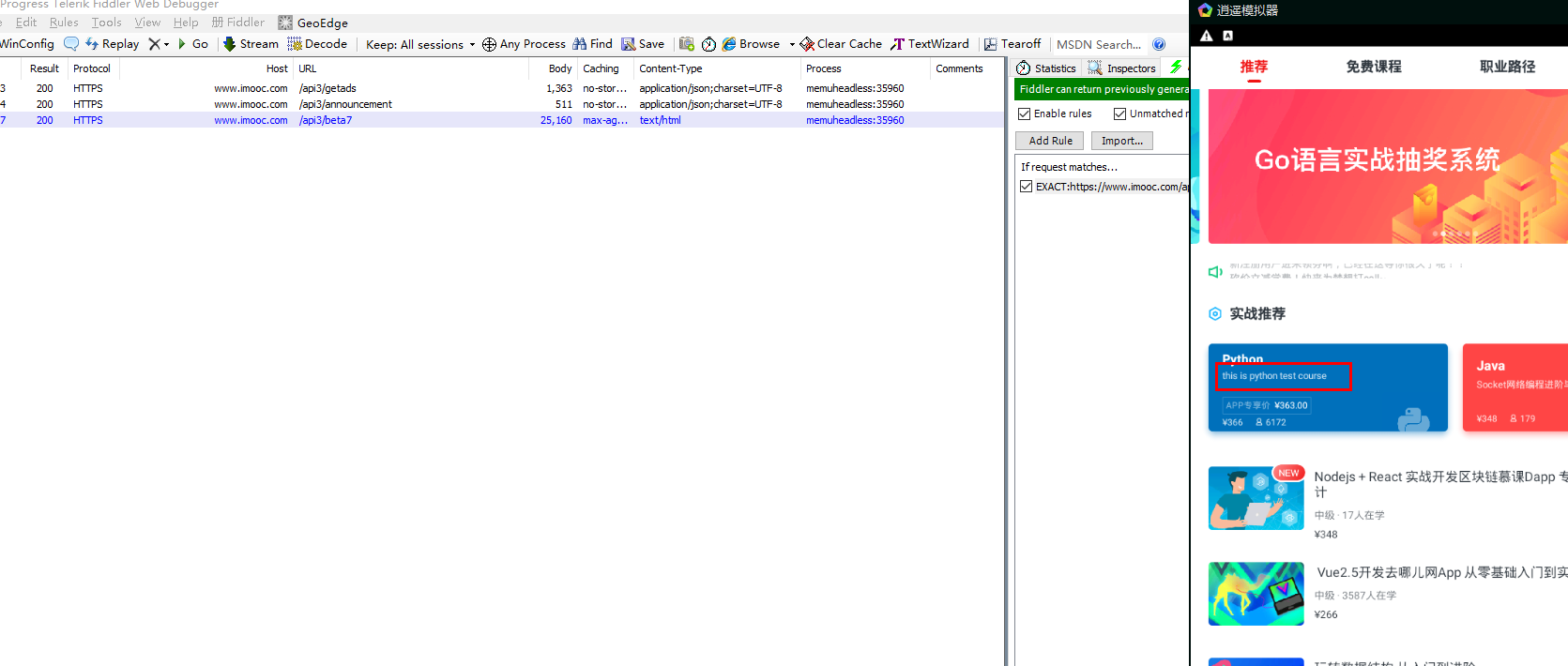The image size is (1568, 666).
Task: Click the Fiddler menu item
Action: (x=238, y=23)
